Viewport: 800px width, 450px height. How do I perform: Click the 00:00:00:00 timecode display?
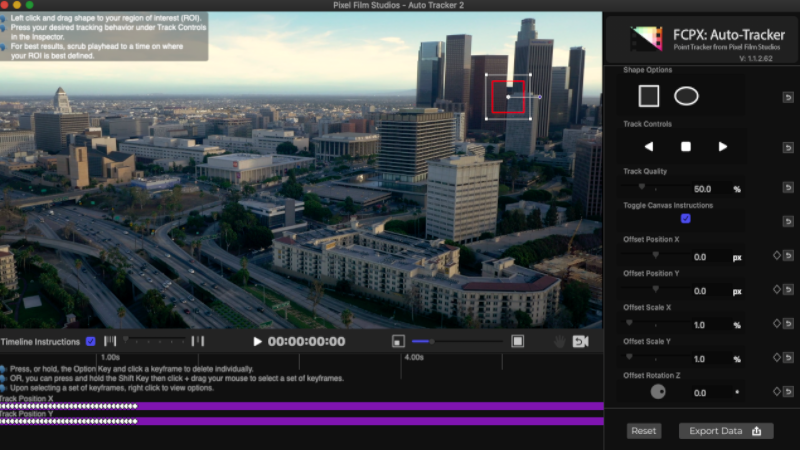pyautogui.click(x=306, y=341)
